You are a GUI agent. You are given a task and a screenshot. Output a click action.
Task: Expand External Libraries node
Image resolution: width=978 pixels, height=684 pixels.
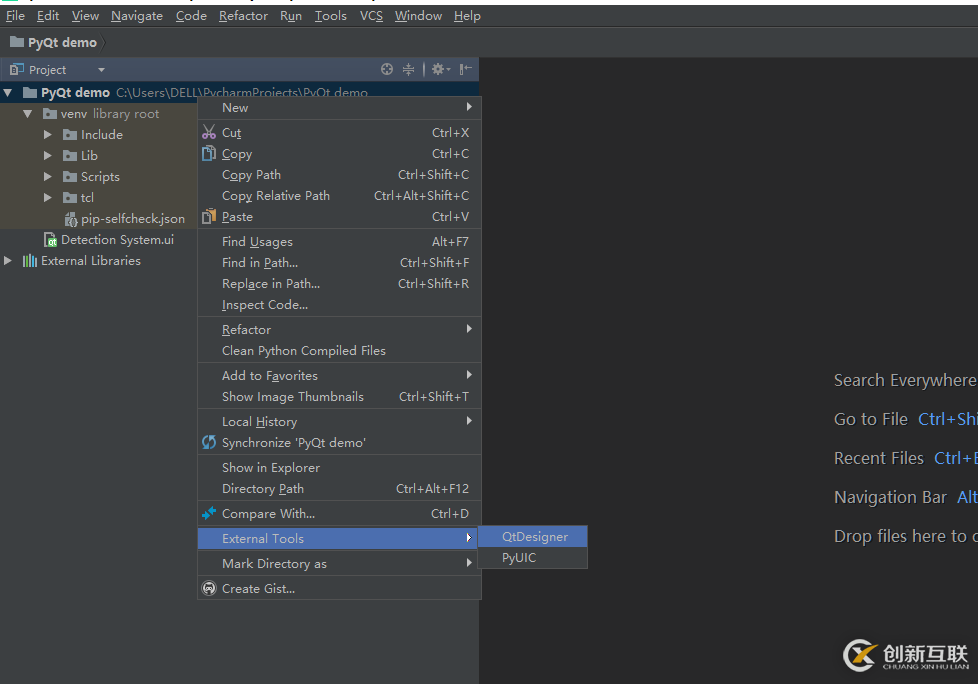(x=7, y=261)
